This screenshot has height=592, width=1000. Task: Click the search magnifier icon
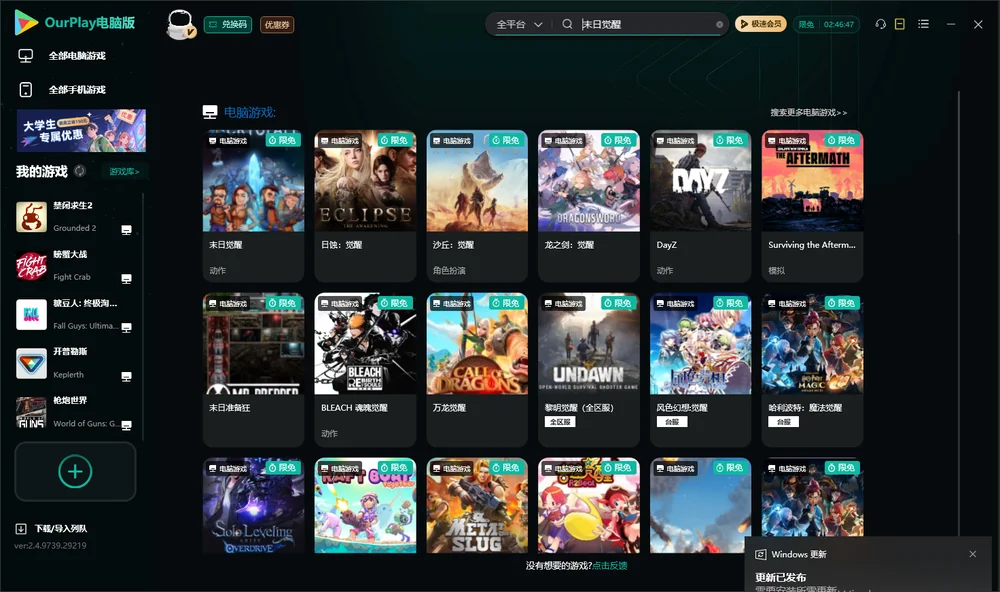pyautogui.click(x=567, y=24)
